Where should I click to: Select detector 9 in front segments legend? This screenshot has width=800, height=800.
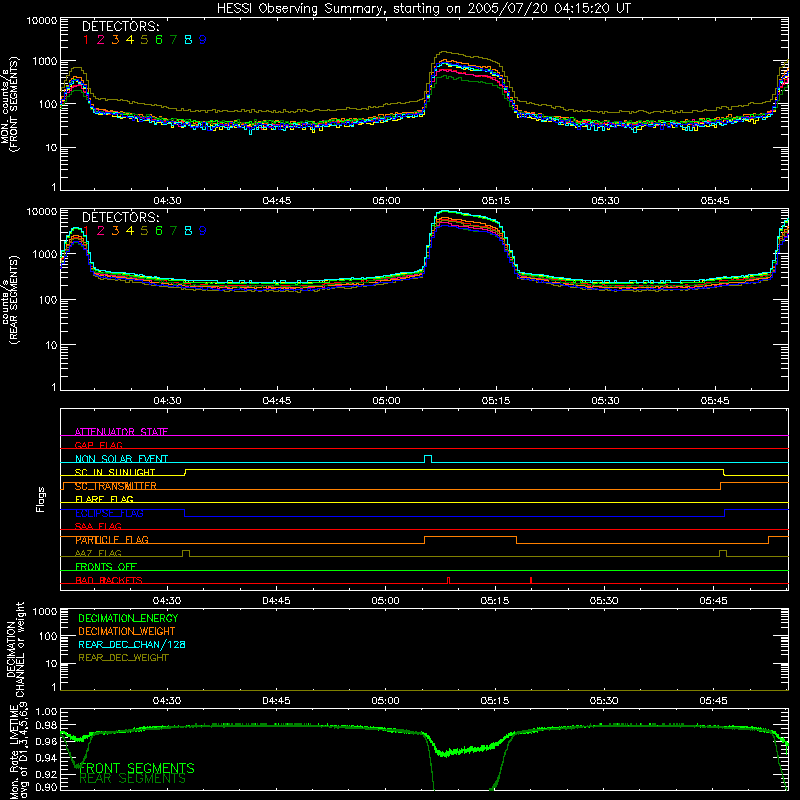click(x=203, y=40)
